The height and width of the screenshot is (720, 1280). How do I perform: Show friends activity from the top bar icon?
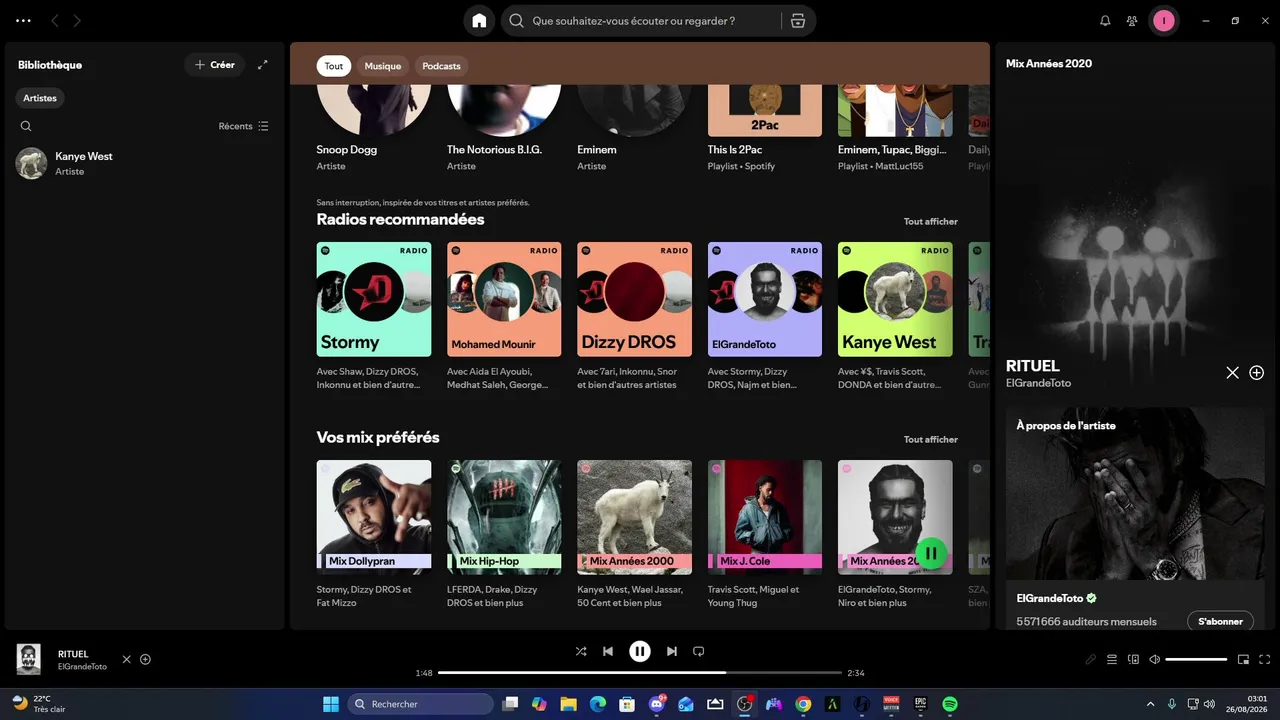coord(1132,21)
